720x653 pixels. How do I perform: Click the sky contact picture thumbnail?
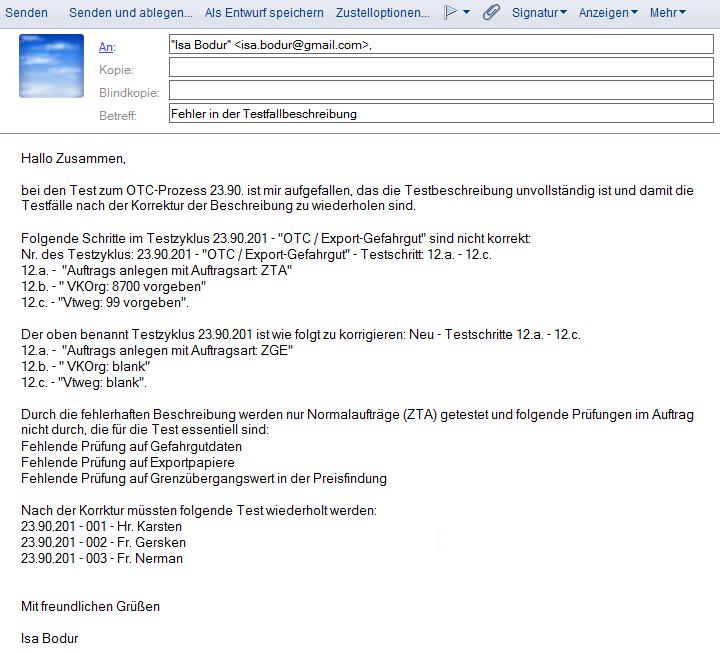click(51, 66)
